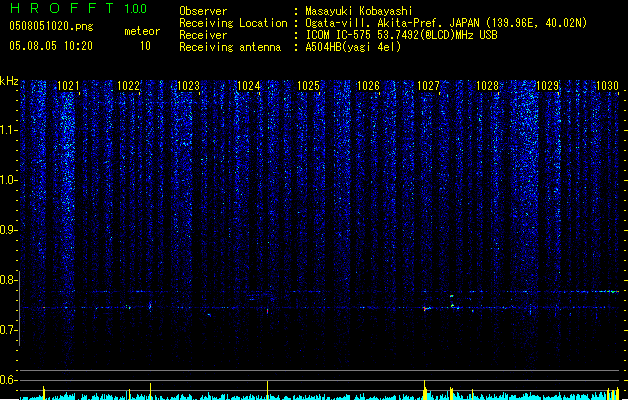
Task: Click time marker 1025
Action: tap(308, 86)
